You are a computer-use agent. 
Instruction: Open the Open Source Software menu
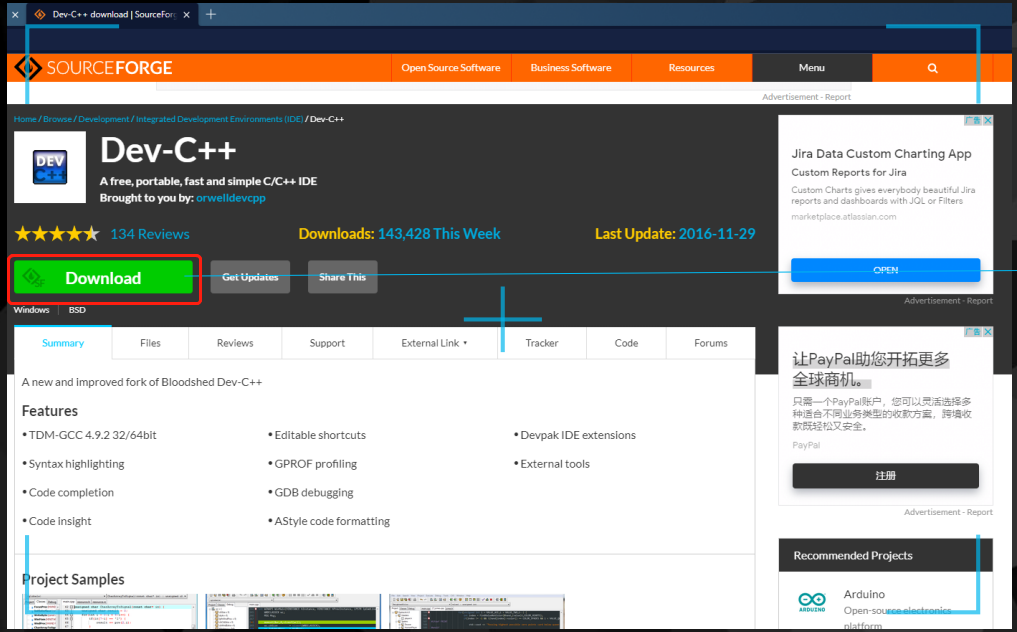(x=451, y=67)
